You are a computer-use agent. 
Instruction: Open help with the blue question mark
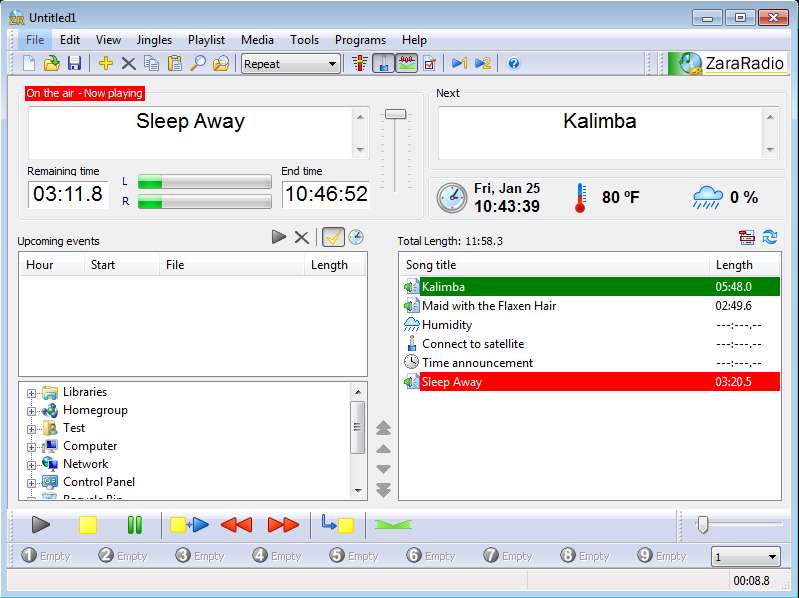click(x=514, y=64)
